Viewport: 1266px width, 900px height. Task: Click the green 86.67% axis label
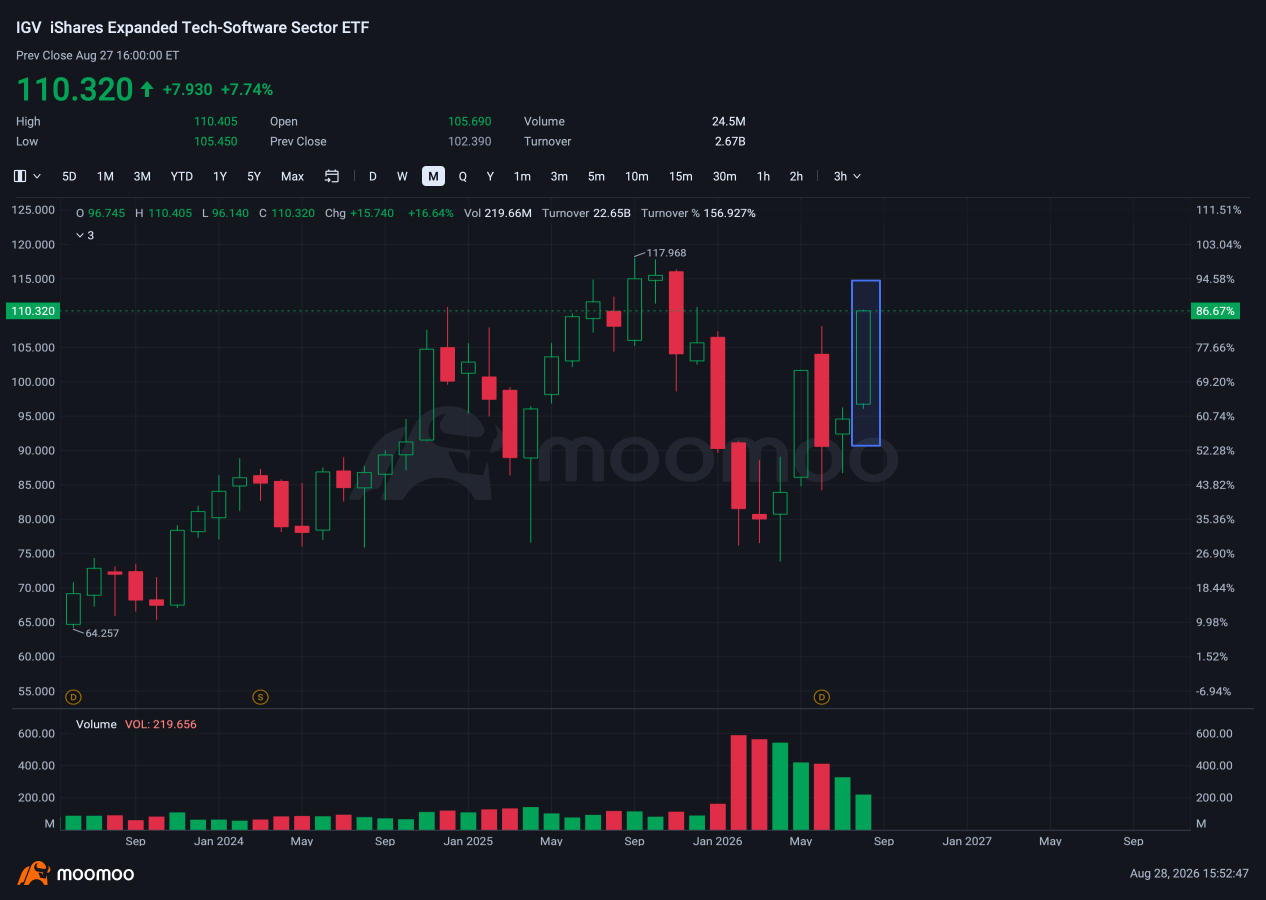pyautogui.click(x=1215, y=311)
